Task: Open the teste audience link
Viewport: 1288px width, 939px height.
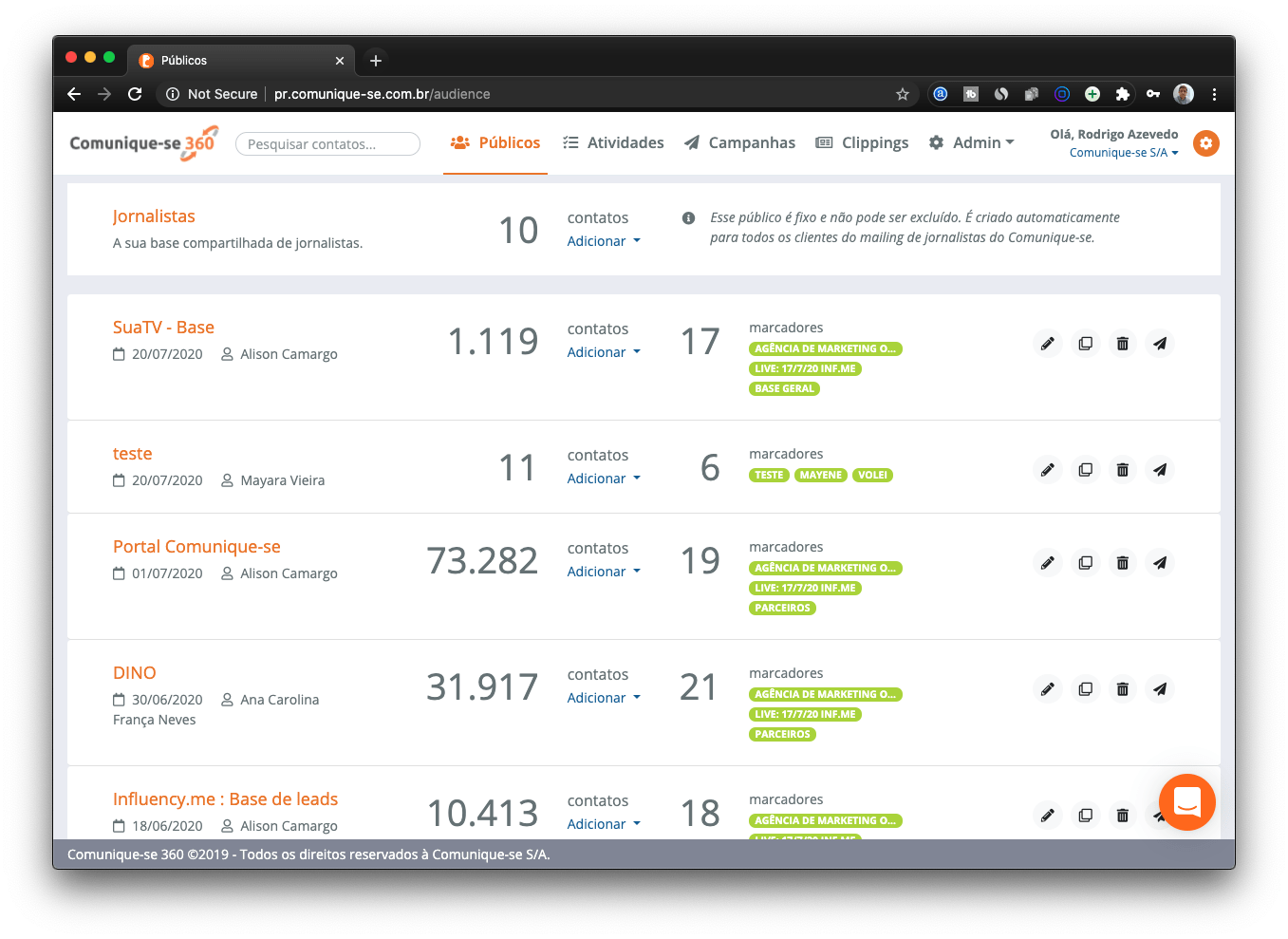Action: click(133, 454)
